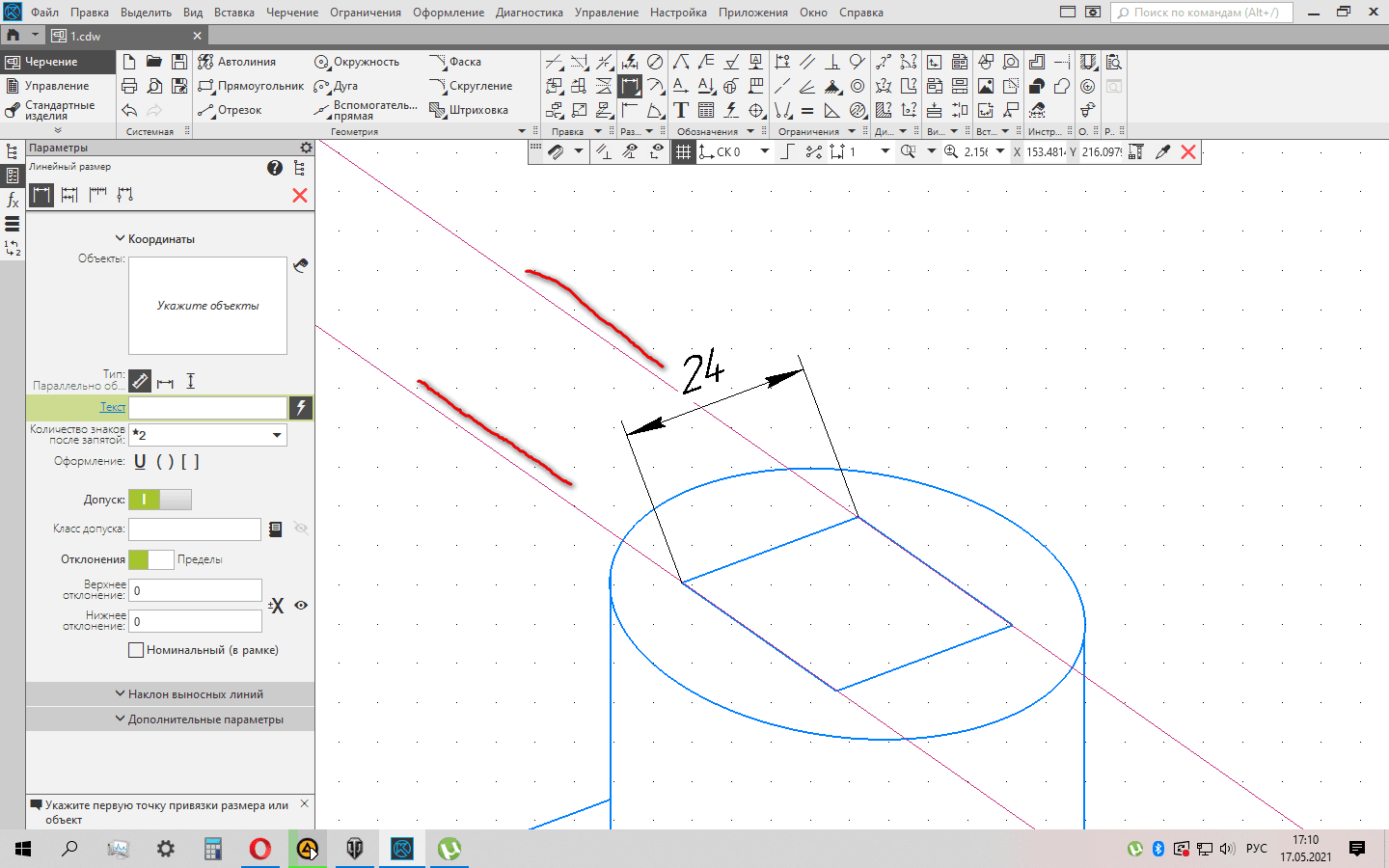Viewport: 1389px width, 868px height.
Task: Check Номинальный (в рамке) checkbox
Action: coord(136,650)
